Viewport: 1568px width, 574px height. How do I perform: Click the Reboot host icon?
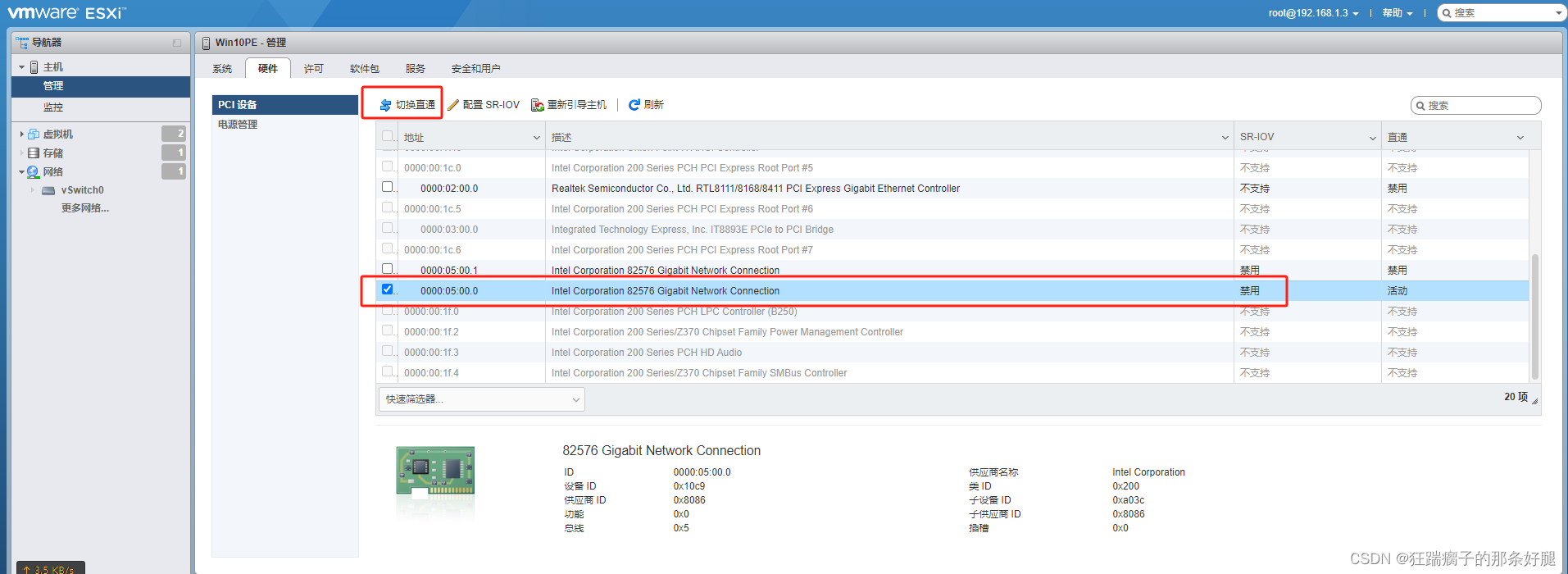[538, 105]
